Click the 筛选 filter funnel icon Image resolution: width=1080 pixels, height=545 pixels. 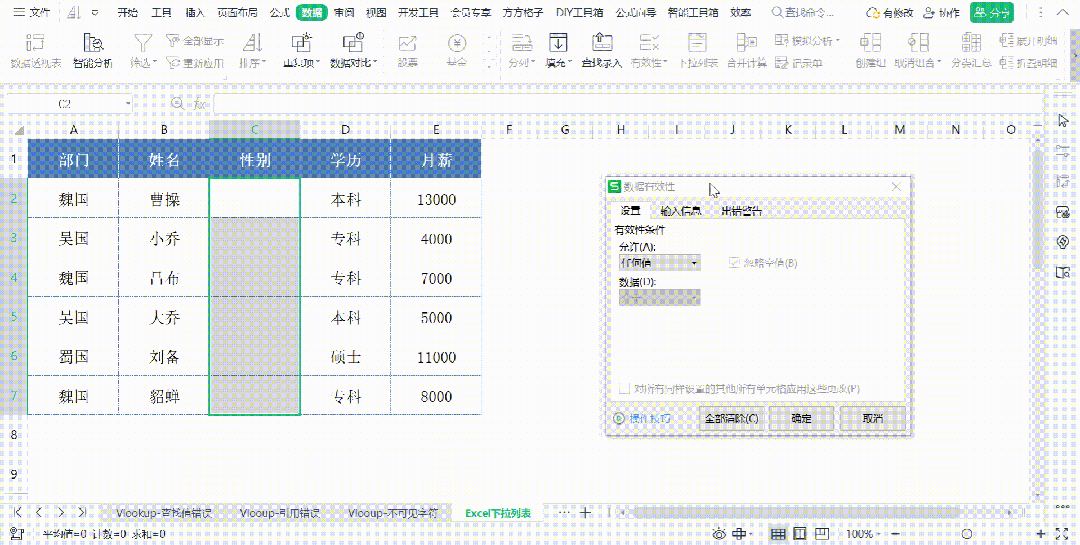[142, 43]
